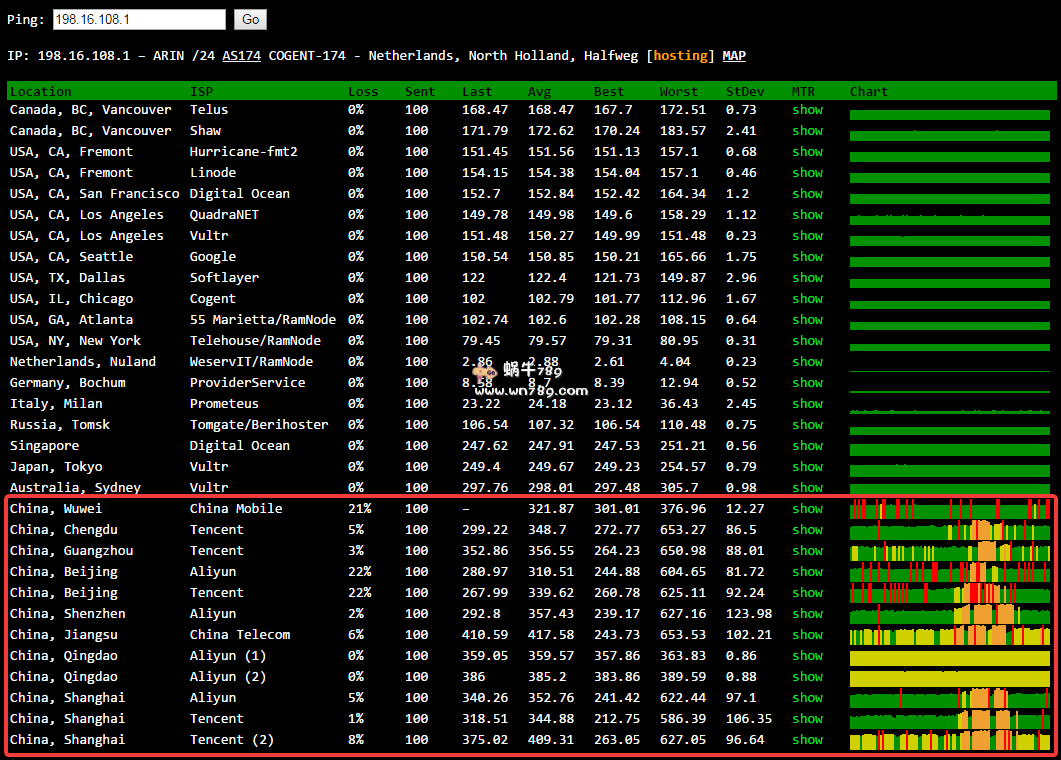The height and width of the screenshot is (760, 1061).
Task: Sort results by the Loss column
Action: (362, 91)
